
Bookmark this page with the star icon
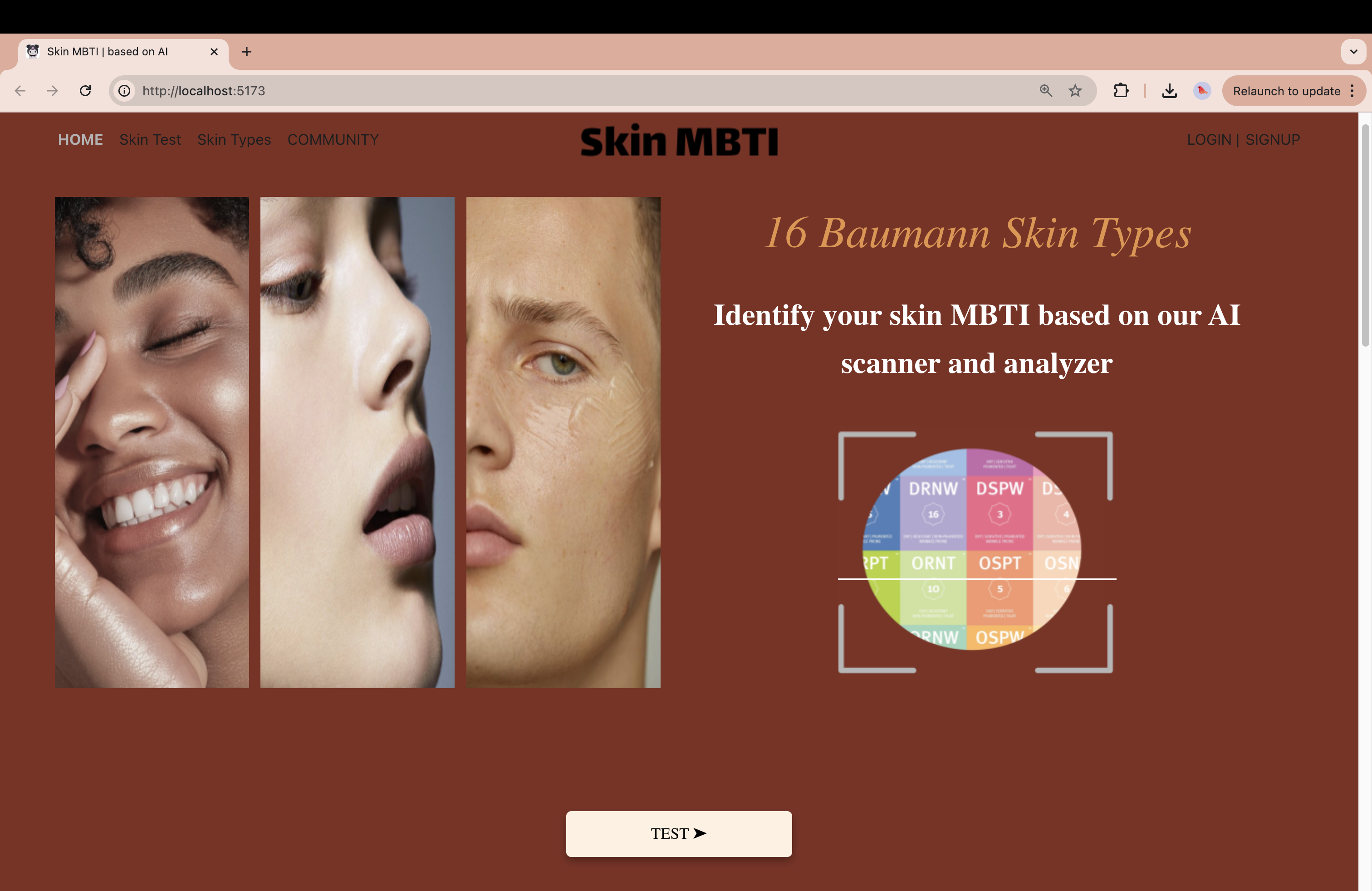tap(1074, 90)
